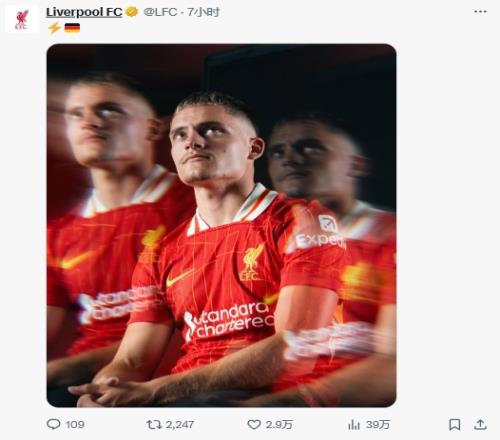Click the lightning bolt emoji
Viewport: 500px width, 440px height.
[x=54, y=28]
